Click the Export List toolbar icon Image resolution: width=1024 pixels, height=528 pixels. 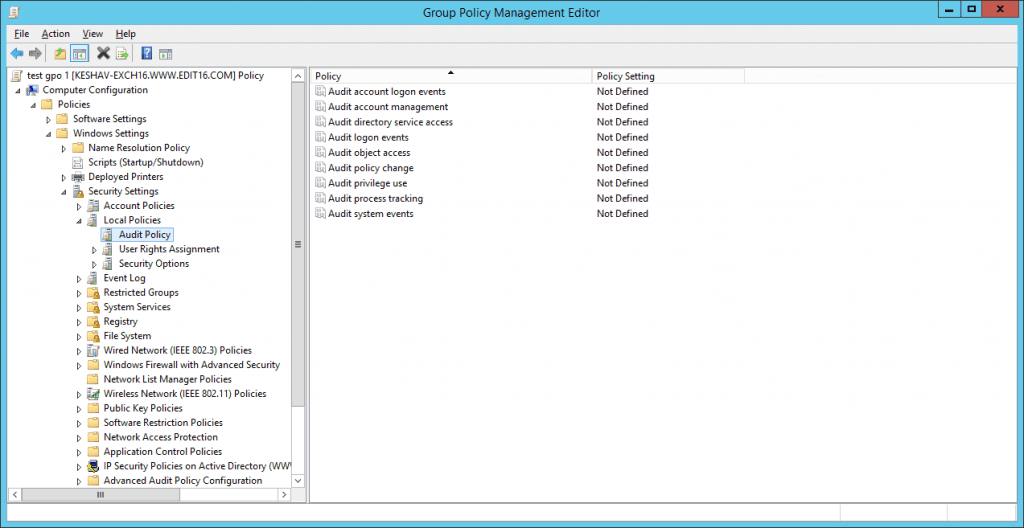click(122, 54)
